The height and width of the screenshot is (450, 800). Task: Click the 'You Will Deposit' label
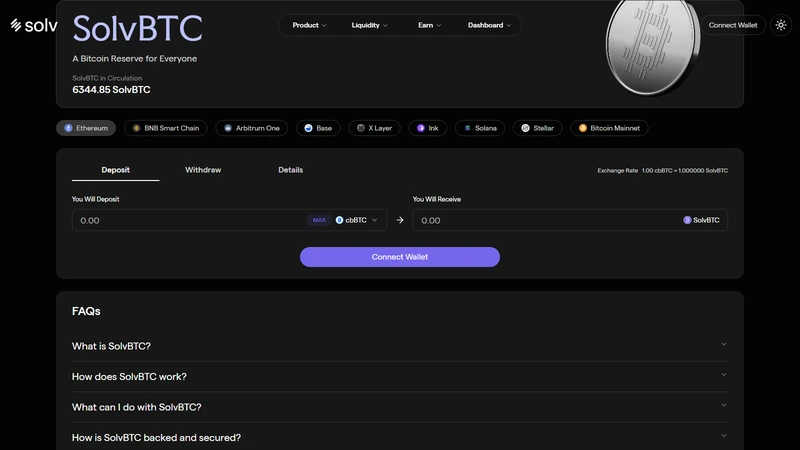95,199
